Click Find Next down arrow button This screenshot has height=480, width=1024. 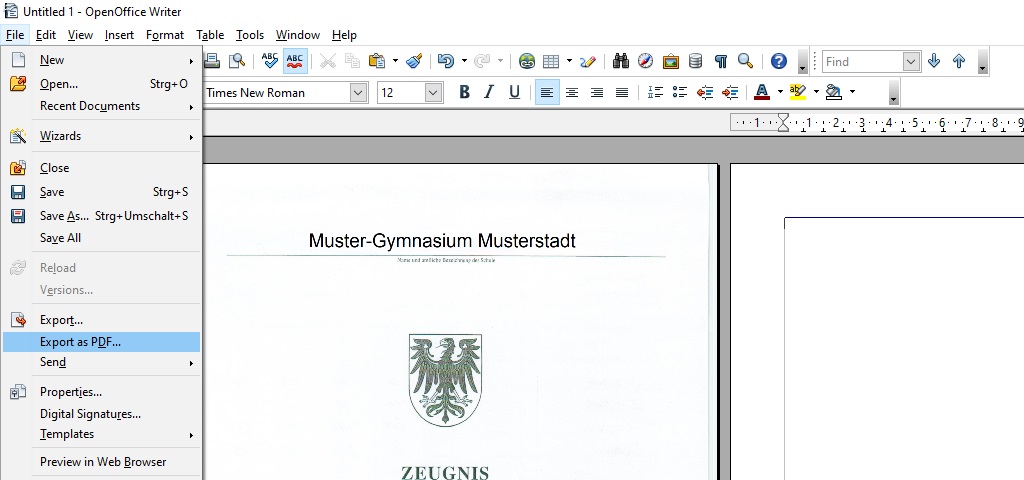tap(934, 61)
